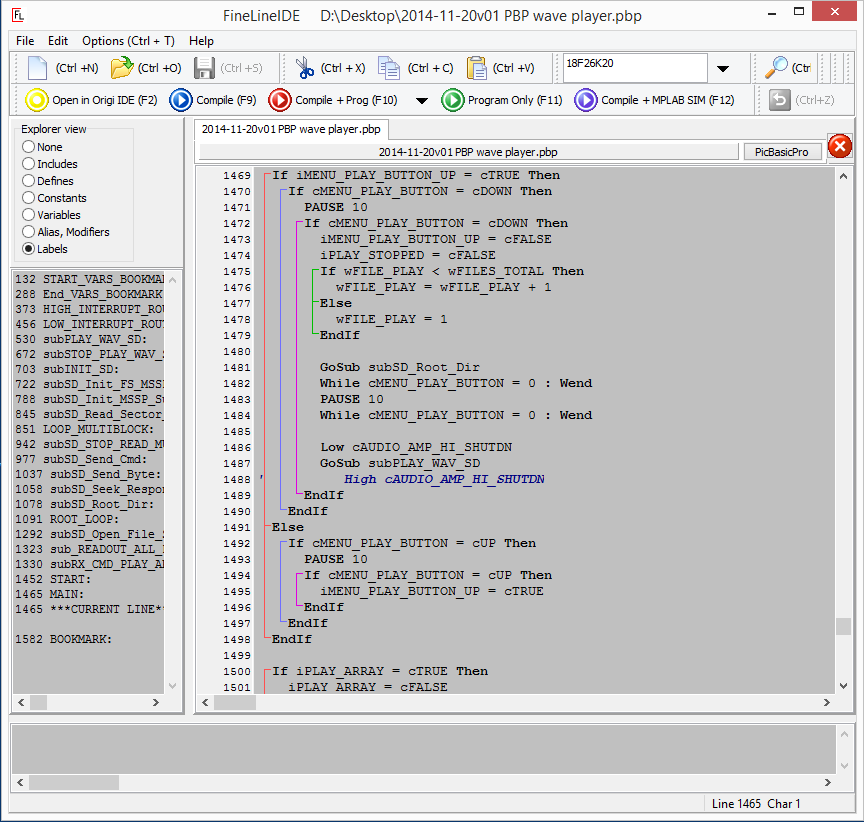Select the Alias, Modifiers explorer view option
This screenshot has width=864, height=822.
click(29, 232)
